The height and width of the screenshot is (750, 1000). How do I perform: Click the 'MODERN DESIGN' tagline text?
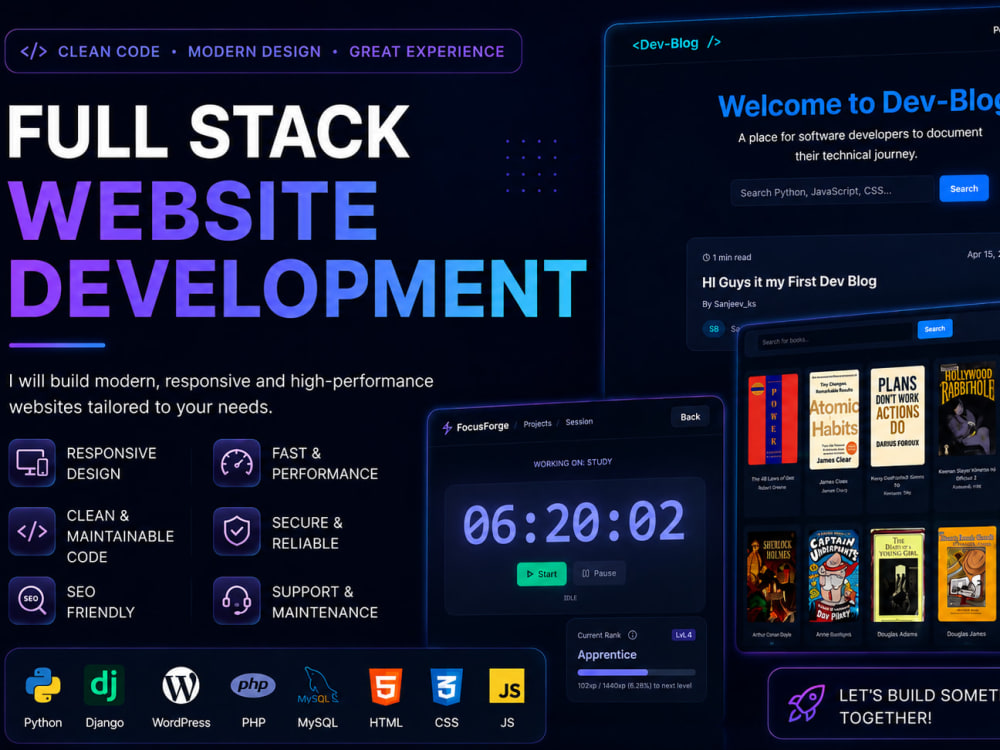click(x=254, y=52)
